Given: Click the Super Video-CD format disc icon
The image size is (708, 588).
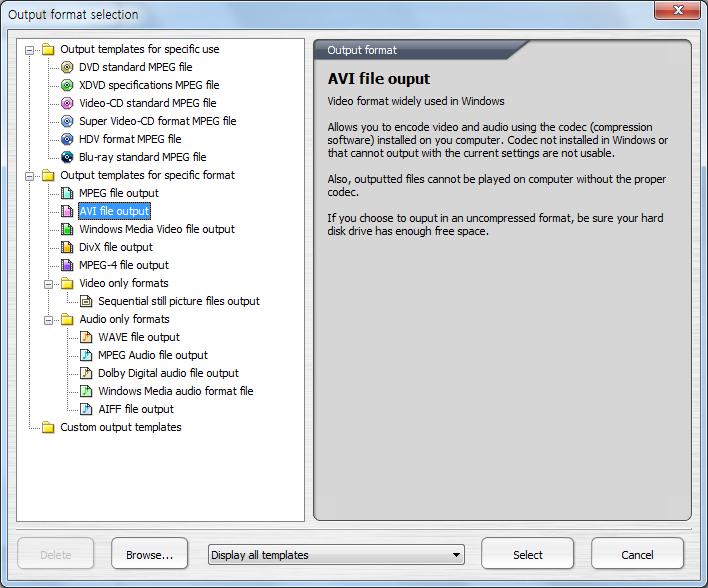Looking at the screenshot, I should point(67,121).
